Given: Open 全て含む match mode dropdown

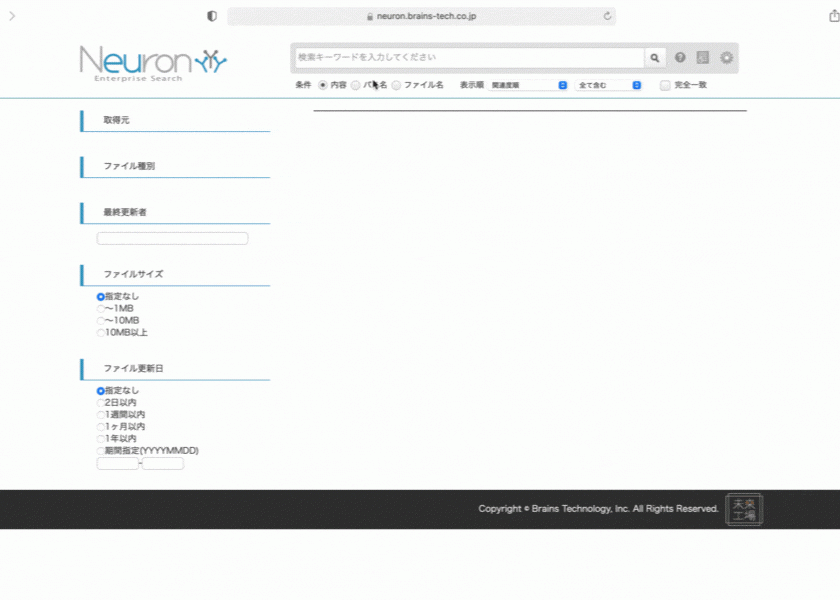Looking at the screenshot, I should coord(608,85).
